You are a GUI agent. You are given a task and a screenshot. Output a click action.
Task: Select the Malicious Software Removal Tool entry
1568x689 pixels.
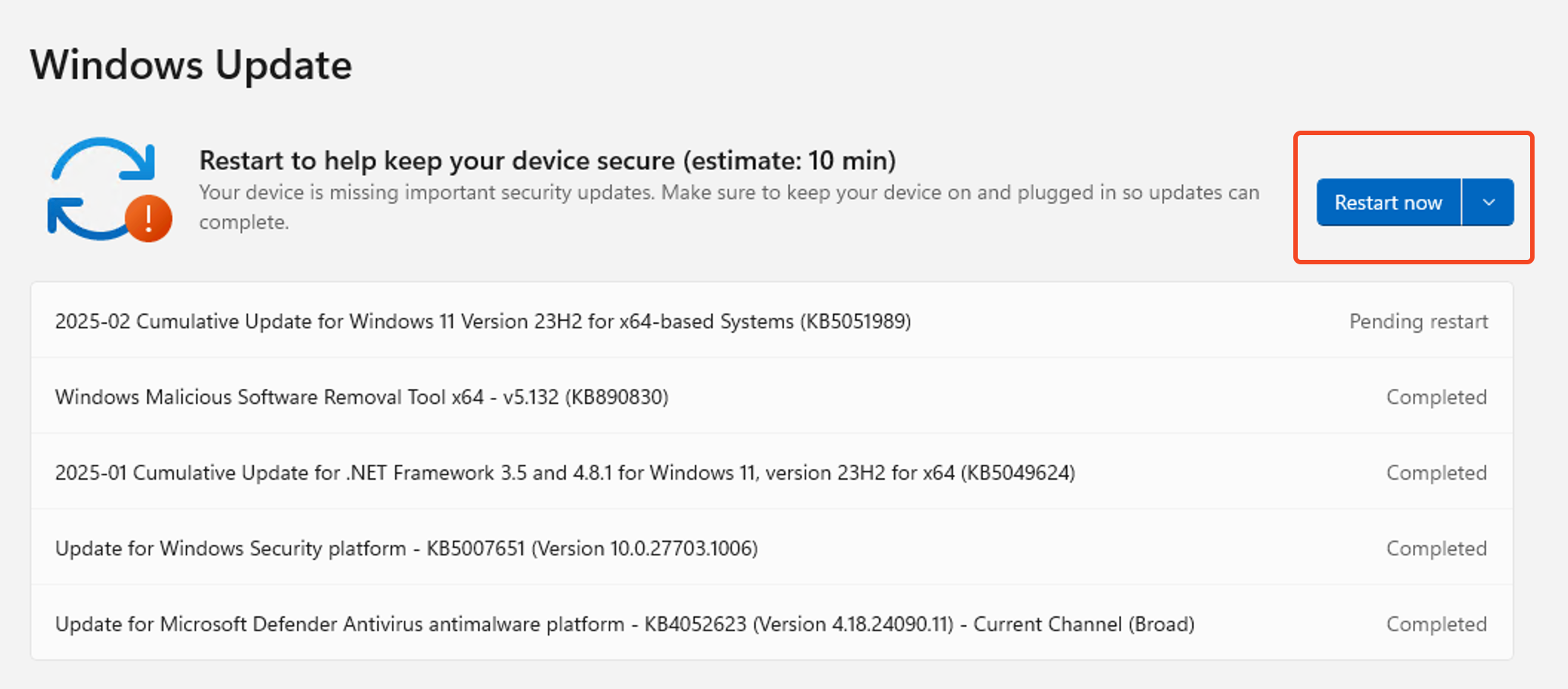pyautogui.click(x=362, y=397)
